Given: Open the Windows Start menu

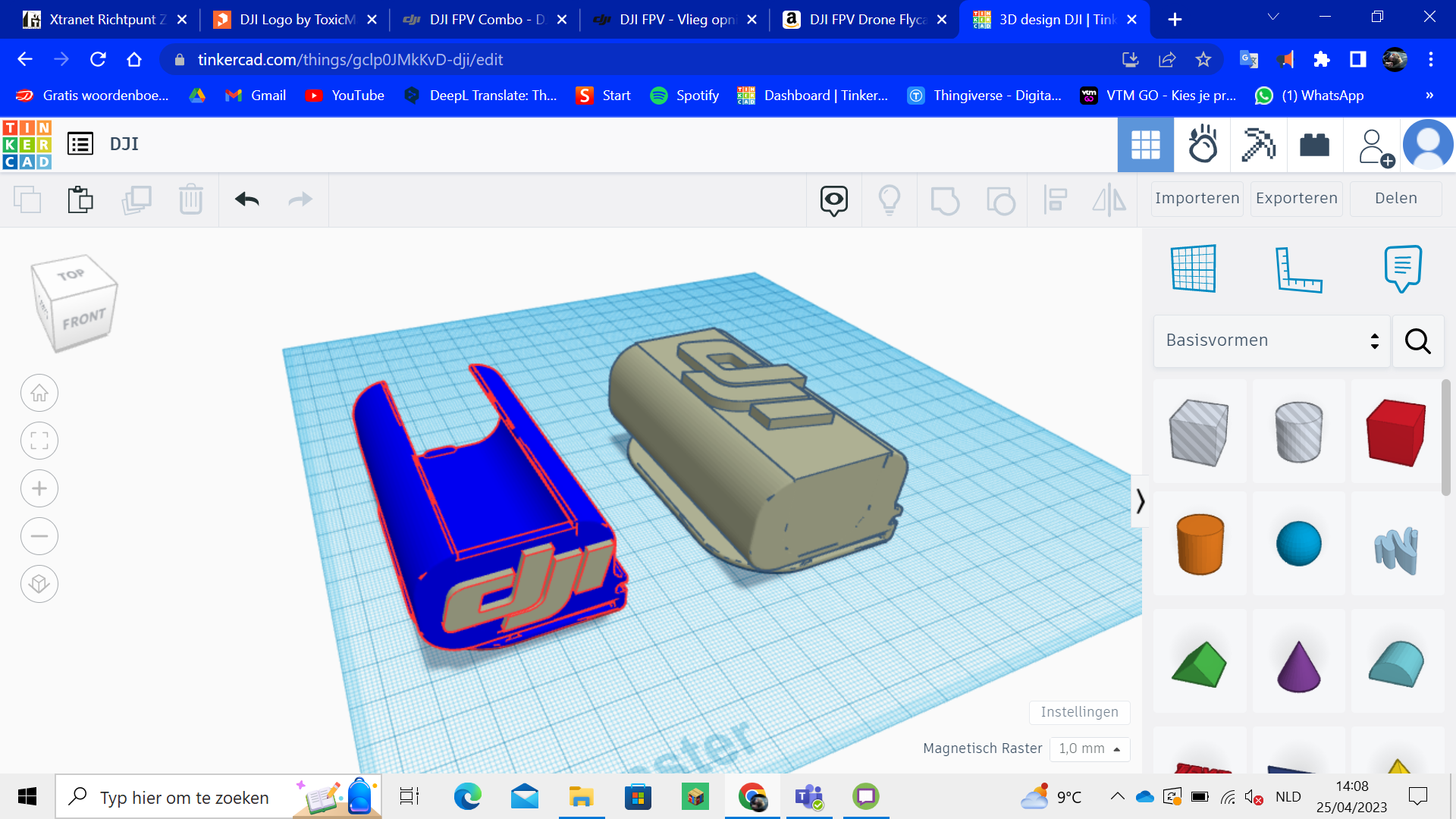Looking at the screenshot, I should [27, 797].
